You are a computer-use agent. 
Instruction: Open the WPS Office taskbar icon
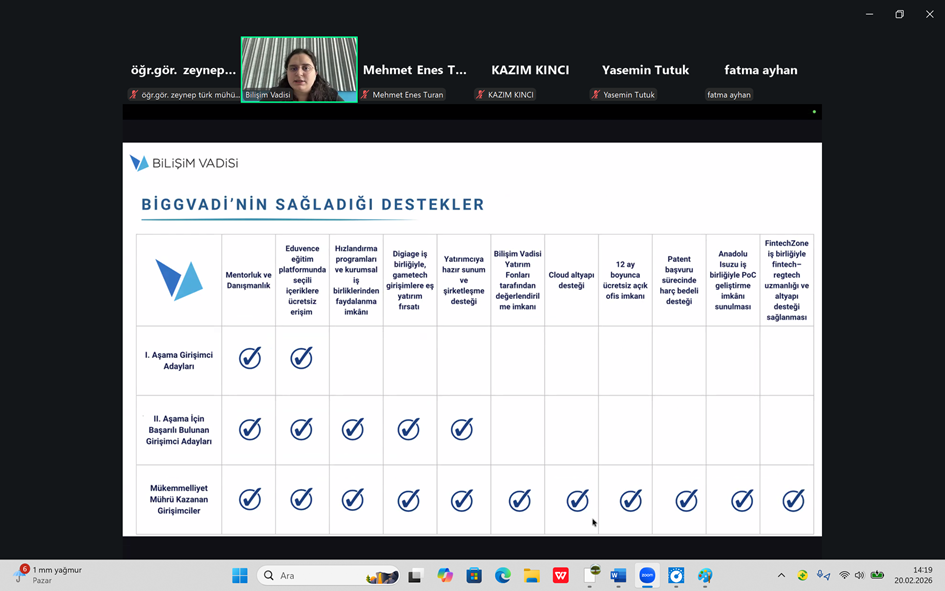coord(561,575)
